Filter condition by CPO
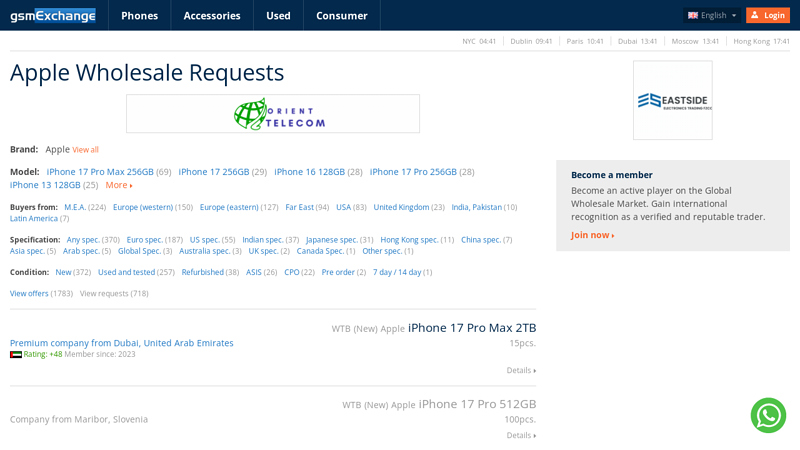This screenshot has height=450, width=800. click(292, 272)
